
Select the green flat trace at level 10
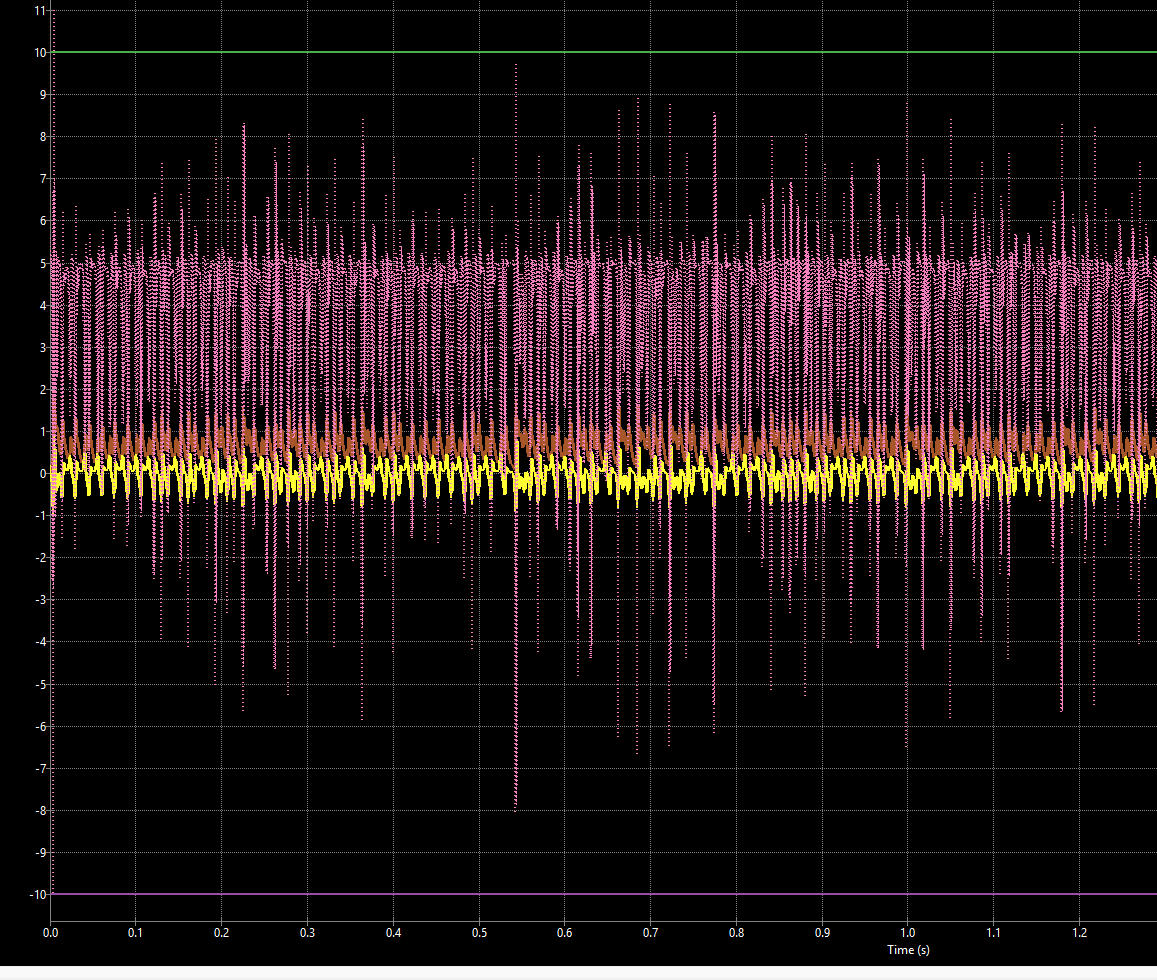coord(604,52)
